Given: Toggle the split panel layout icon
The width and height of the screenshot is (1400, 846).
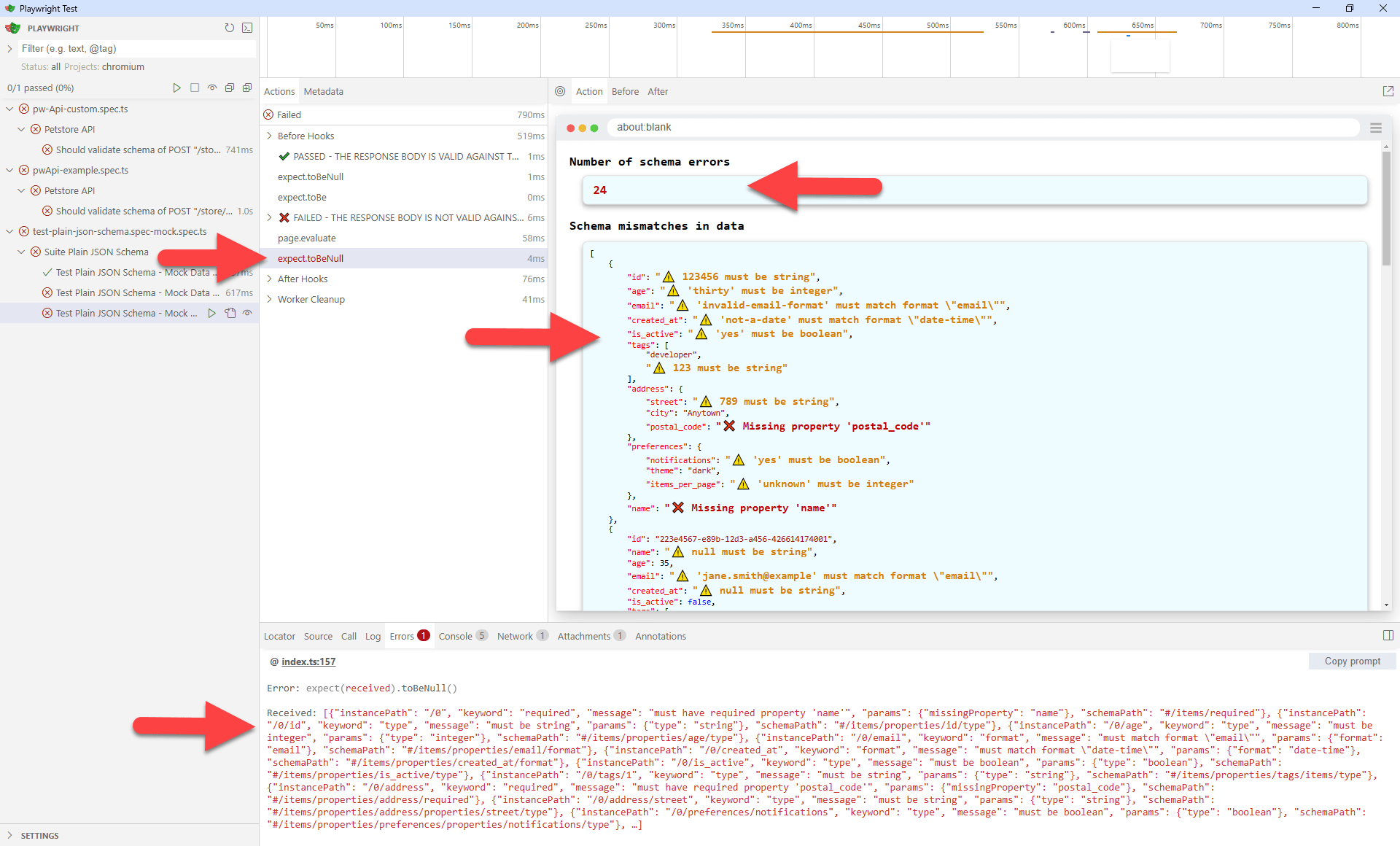Looking at the screenshot, I should (x=1388, y=635).
